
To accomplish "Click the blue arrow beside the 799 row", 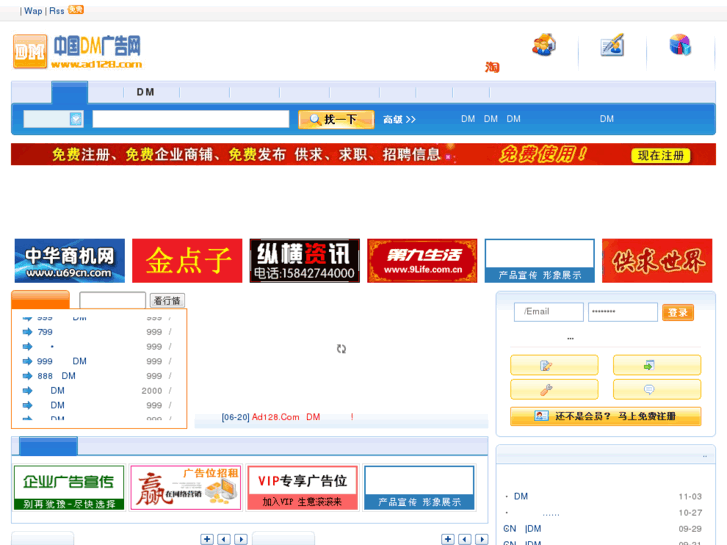I will (x=27, y=332).
